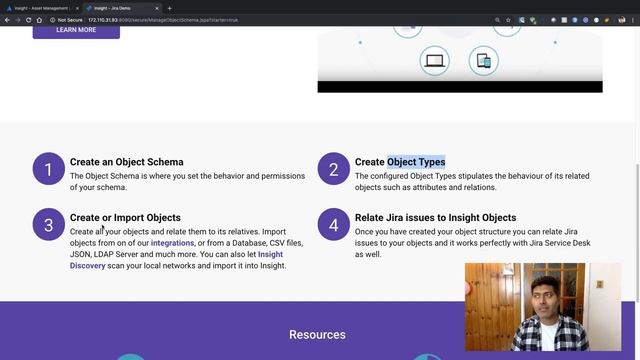Reload the current page
The width and height of the screenshot is (640, 360).
[x=28, y=20]
